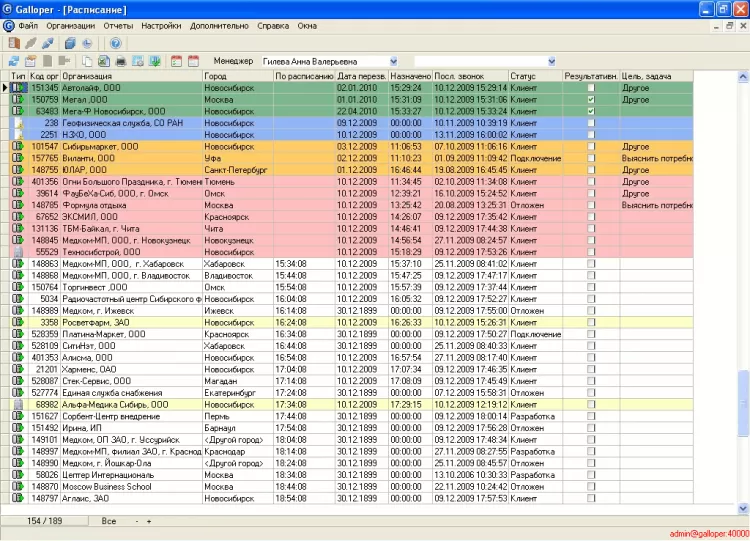Open print preview icon in toolbar
This screenshot has height=541, width=750.
click(x=138, y=61)
